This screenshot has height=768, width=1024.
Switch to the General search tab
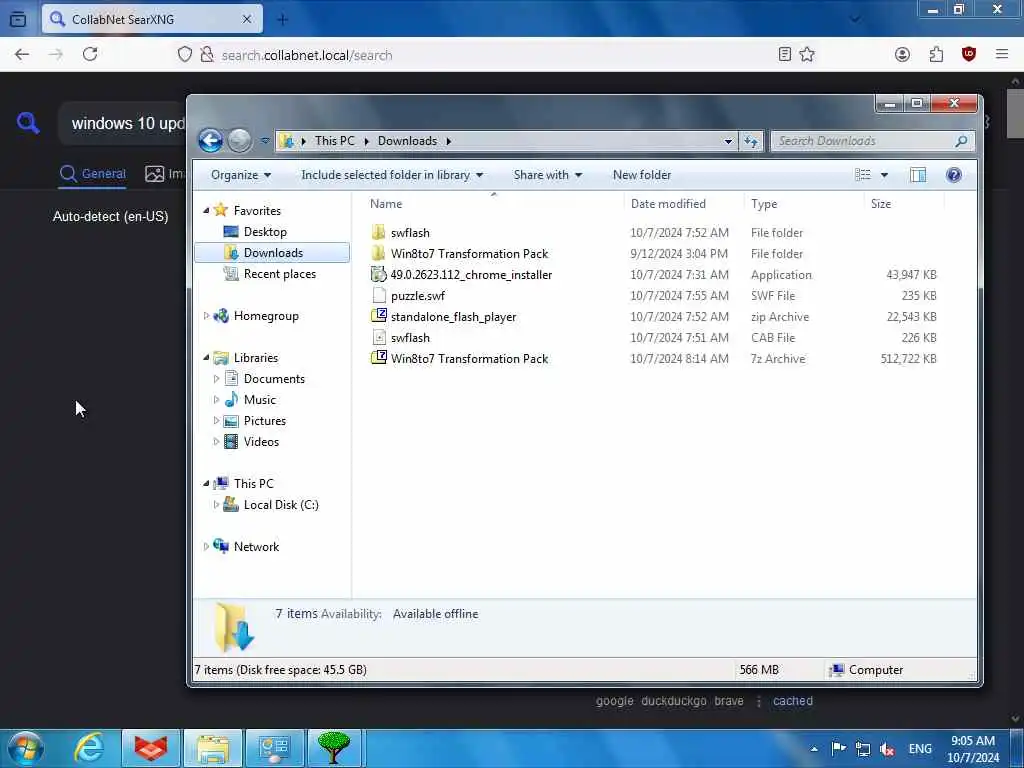pyautogui.click(x=93, y=174)
